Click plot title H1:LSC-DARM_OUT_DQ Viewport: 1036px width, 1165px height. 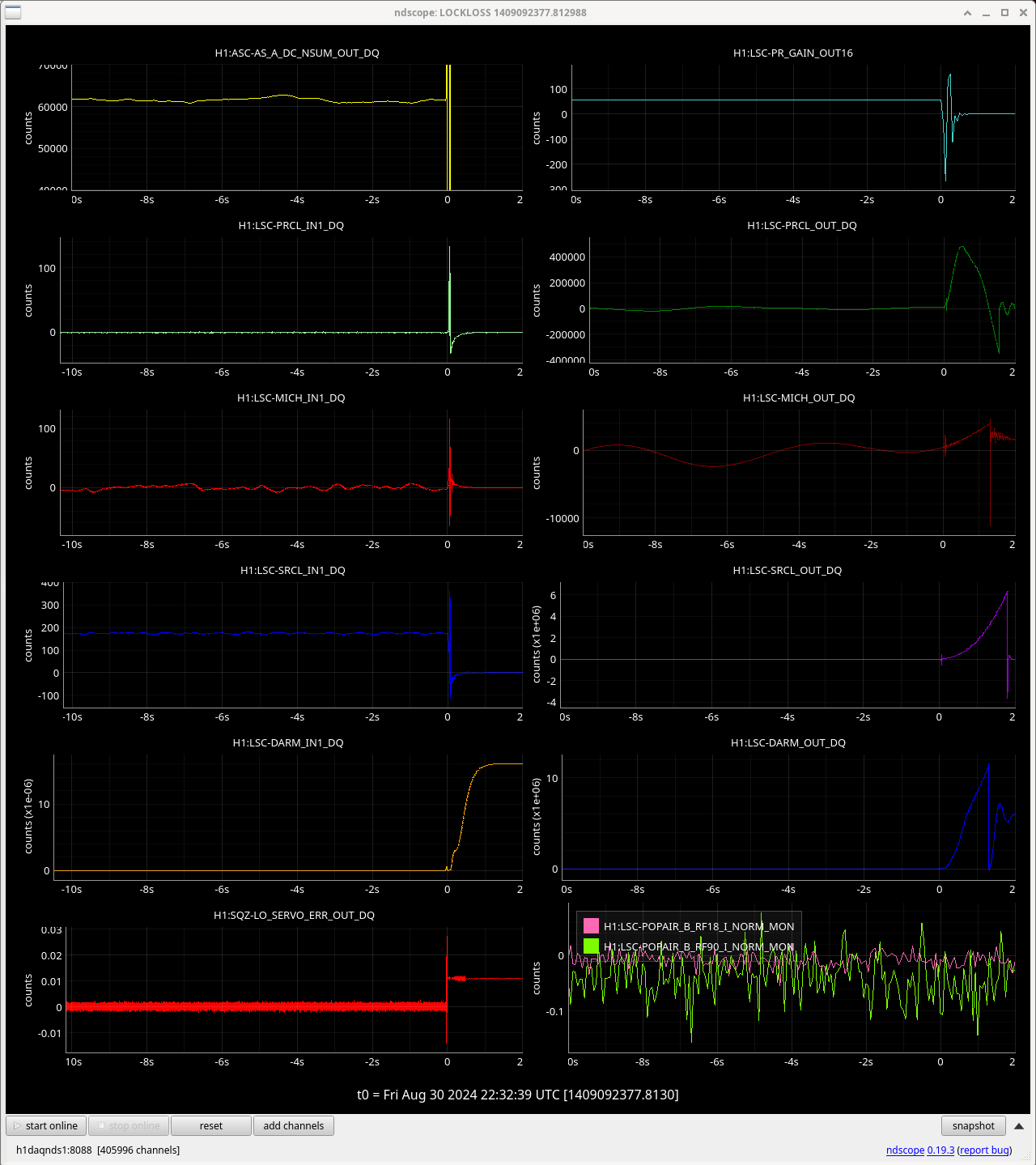[788, 742]
